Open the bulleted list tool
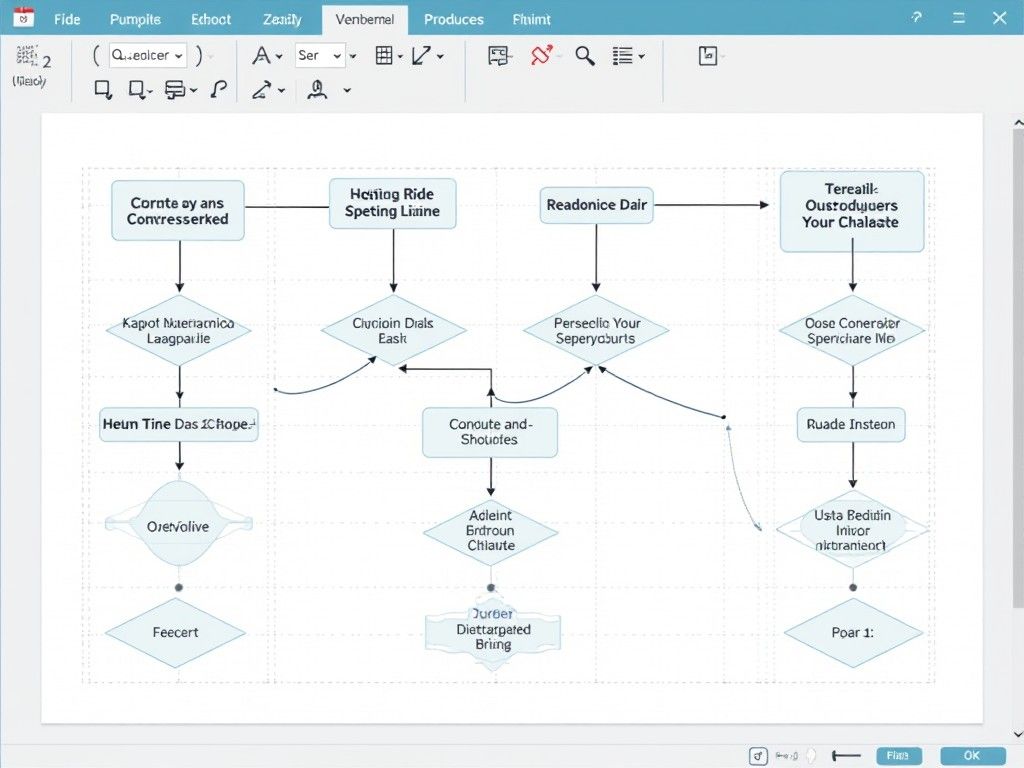The image size is (1024, 768). point(624,55)
